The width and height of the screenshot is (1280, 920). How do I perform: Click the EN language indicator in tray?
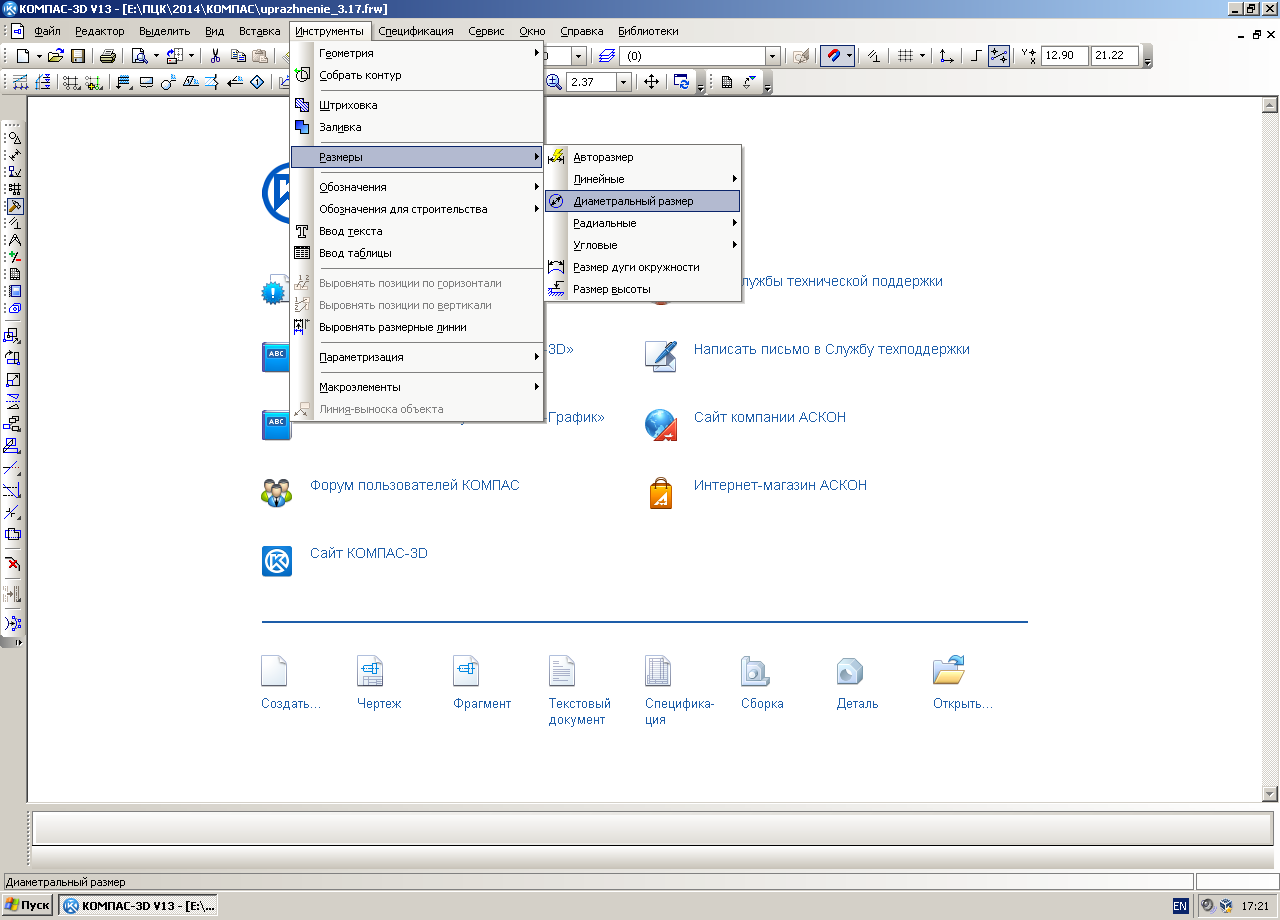[x=1180, y=905]
